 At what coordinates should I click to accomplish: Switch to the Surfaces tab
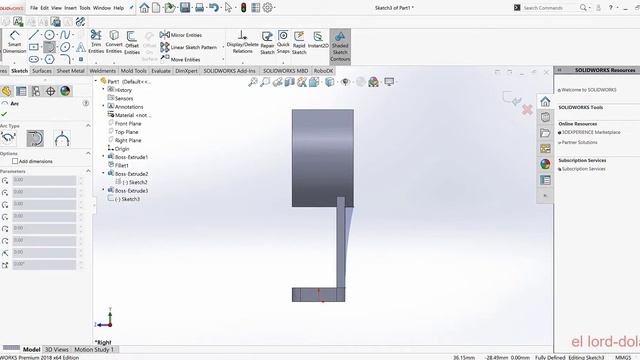click(42, 71)
